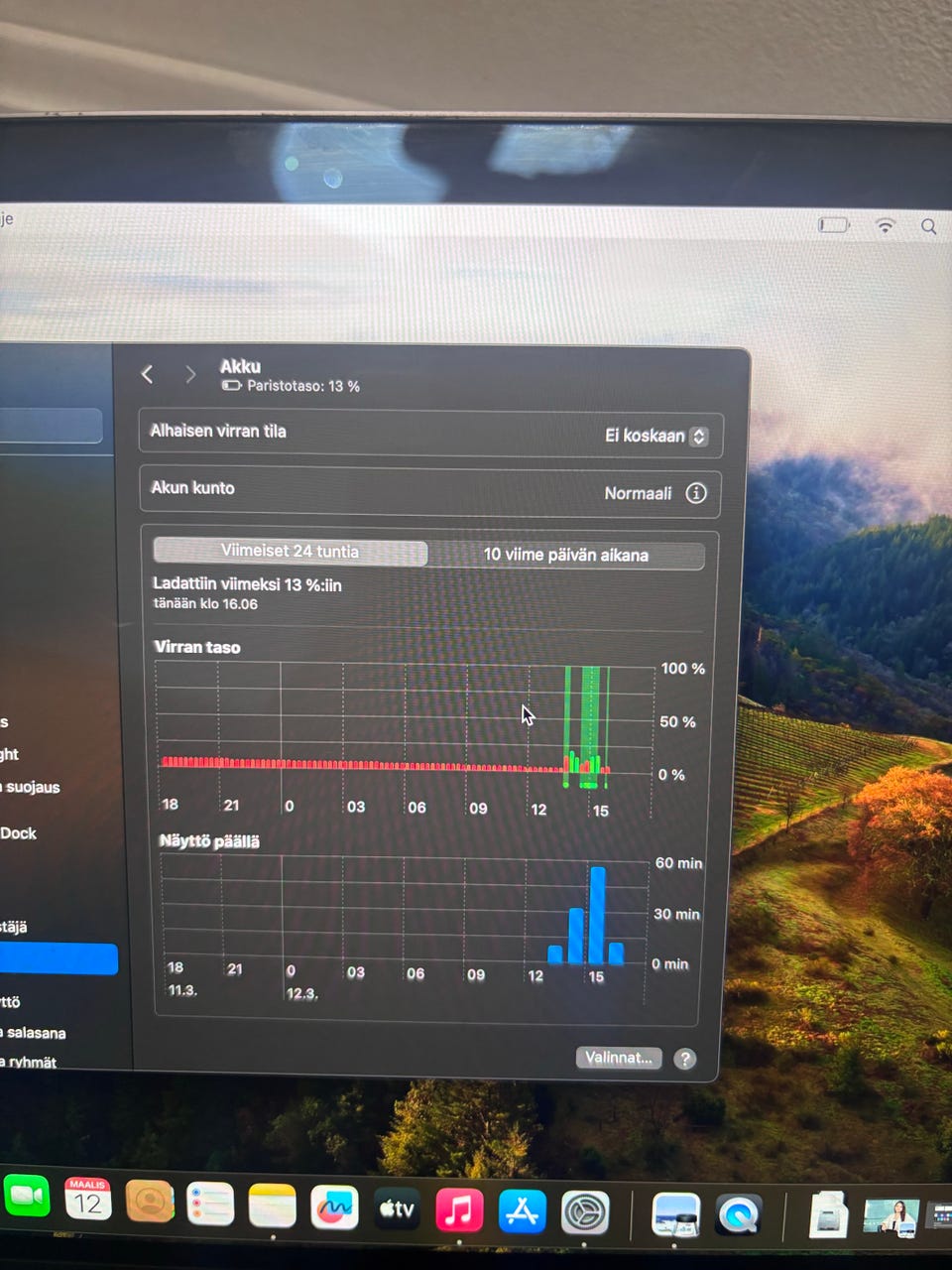Open QuickTime Player from the Dock
952x1270 pixels.
pos(739,1214)
